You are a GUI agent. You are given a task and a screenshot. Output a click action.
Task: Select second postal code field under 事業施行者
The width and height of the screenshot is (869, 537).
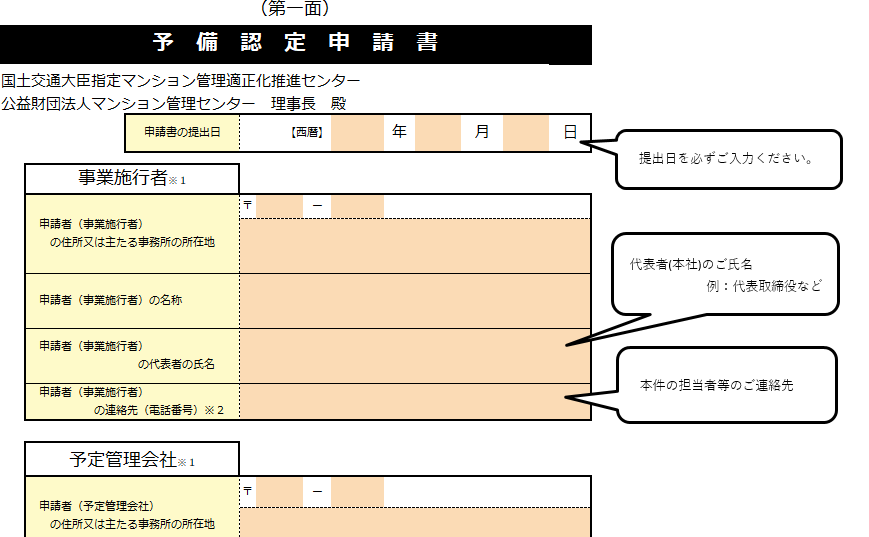(x=357, y=206)
